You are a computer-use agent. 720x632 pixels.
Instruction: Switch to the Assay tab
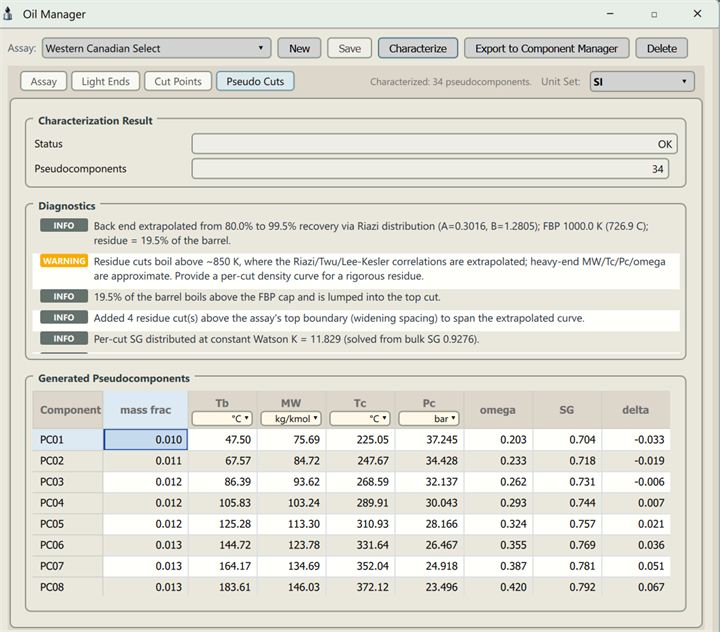(44, 81)
